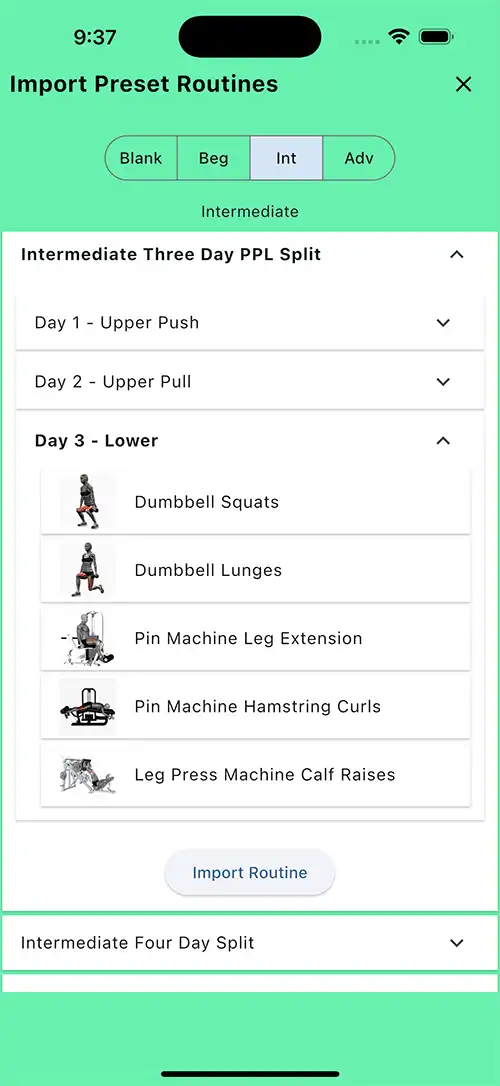500x1086 pixels.
Task: Switch to the Adv difficulty segment
Action: [359, 158]
